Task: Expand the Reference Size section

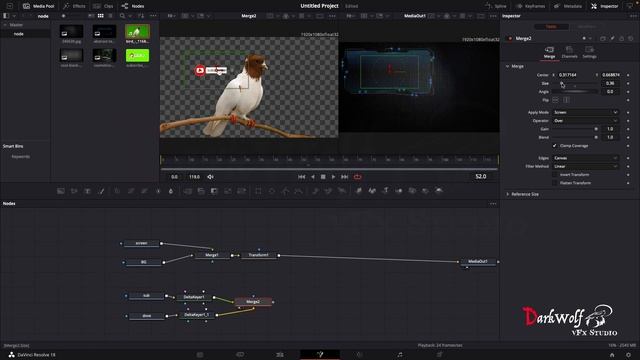Action: (507, 194)
